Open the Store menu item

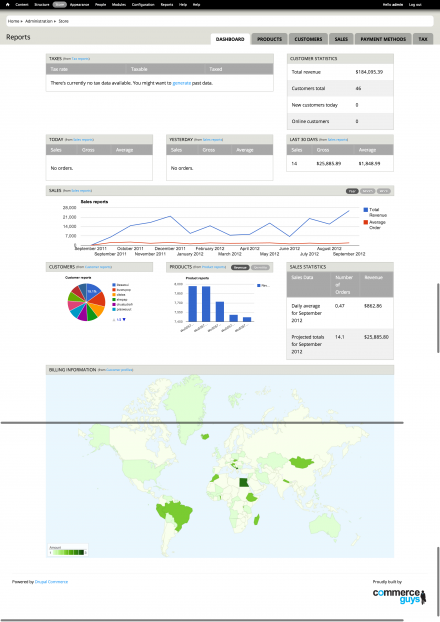tap(60, 5)
